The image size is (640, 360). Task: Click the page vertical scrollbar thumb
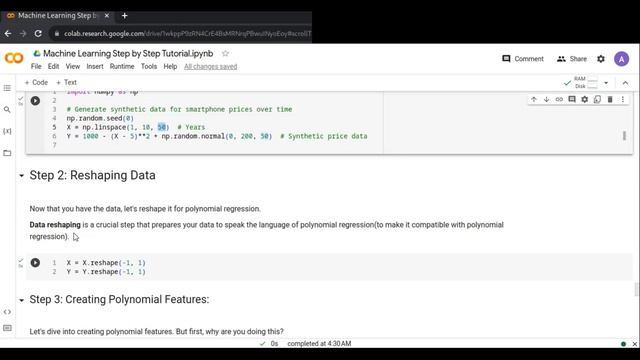pyautogui.click(x=636, y=289)
